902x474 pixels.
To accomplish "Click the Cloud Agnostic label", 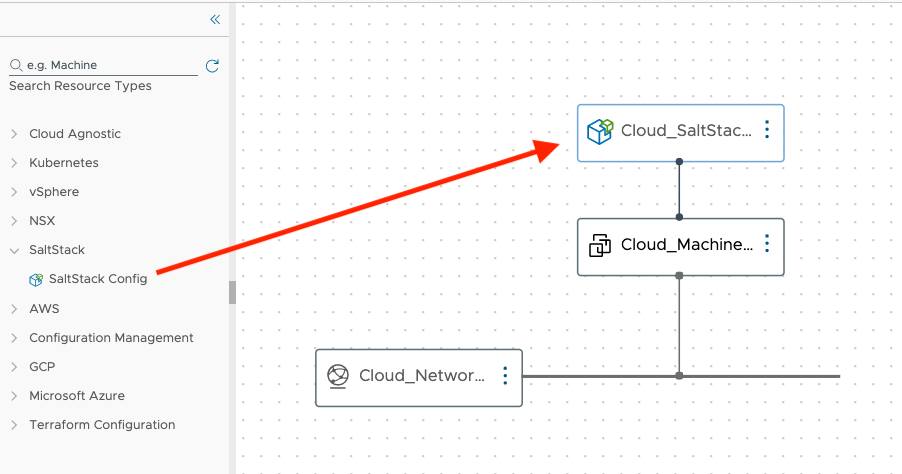I will (x=75, y=134).
